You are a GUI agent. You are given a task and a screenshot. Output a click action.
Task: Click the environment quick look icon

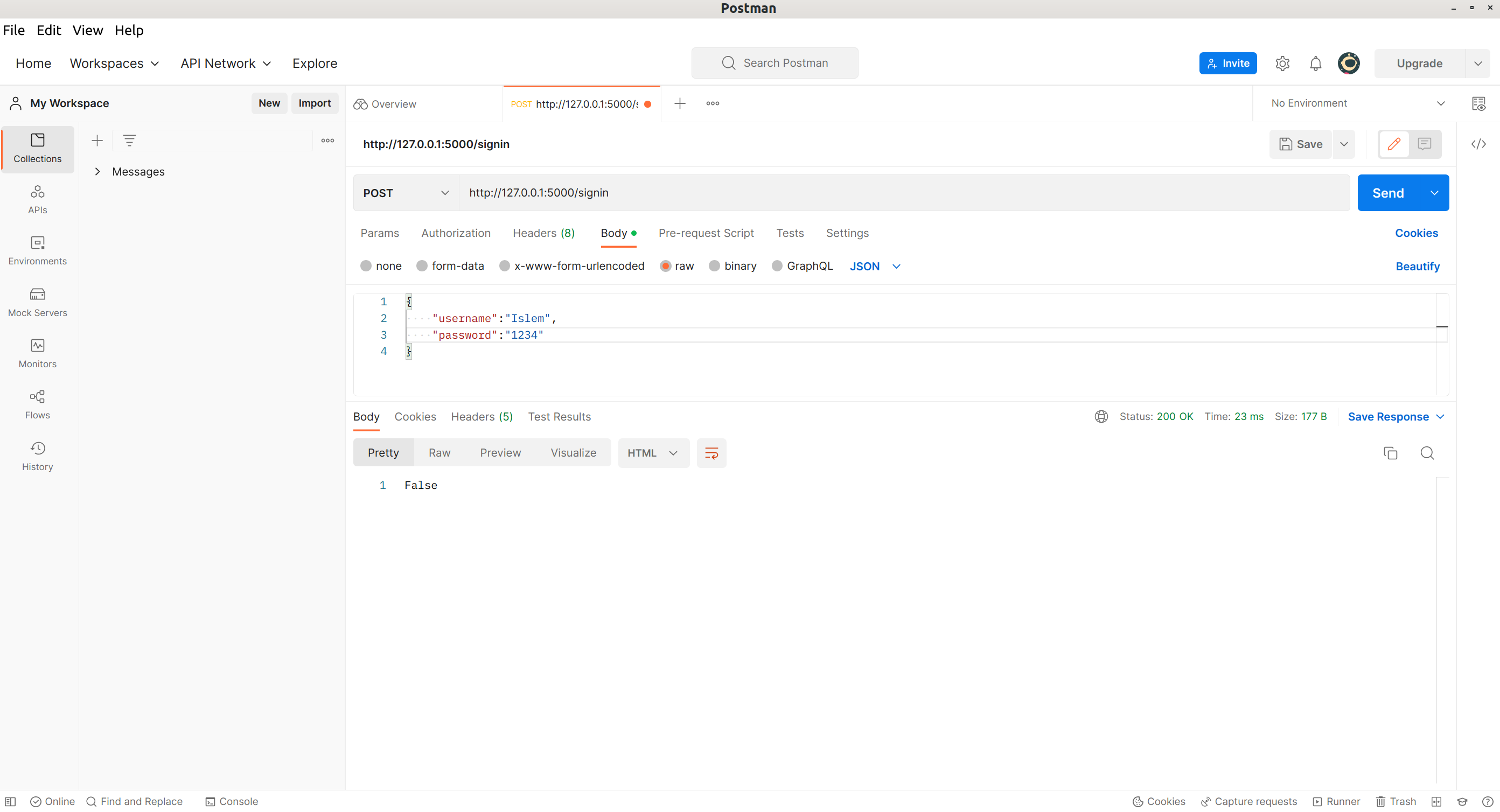click(1478, 103)
